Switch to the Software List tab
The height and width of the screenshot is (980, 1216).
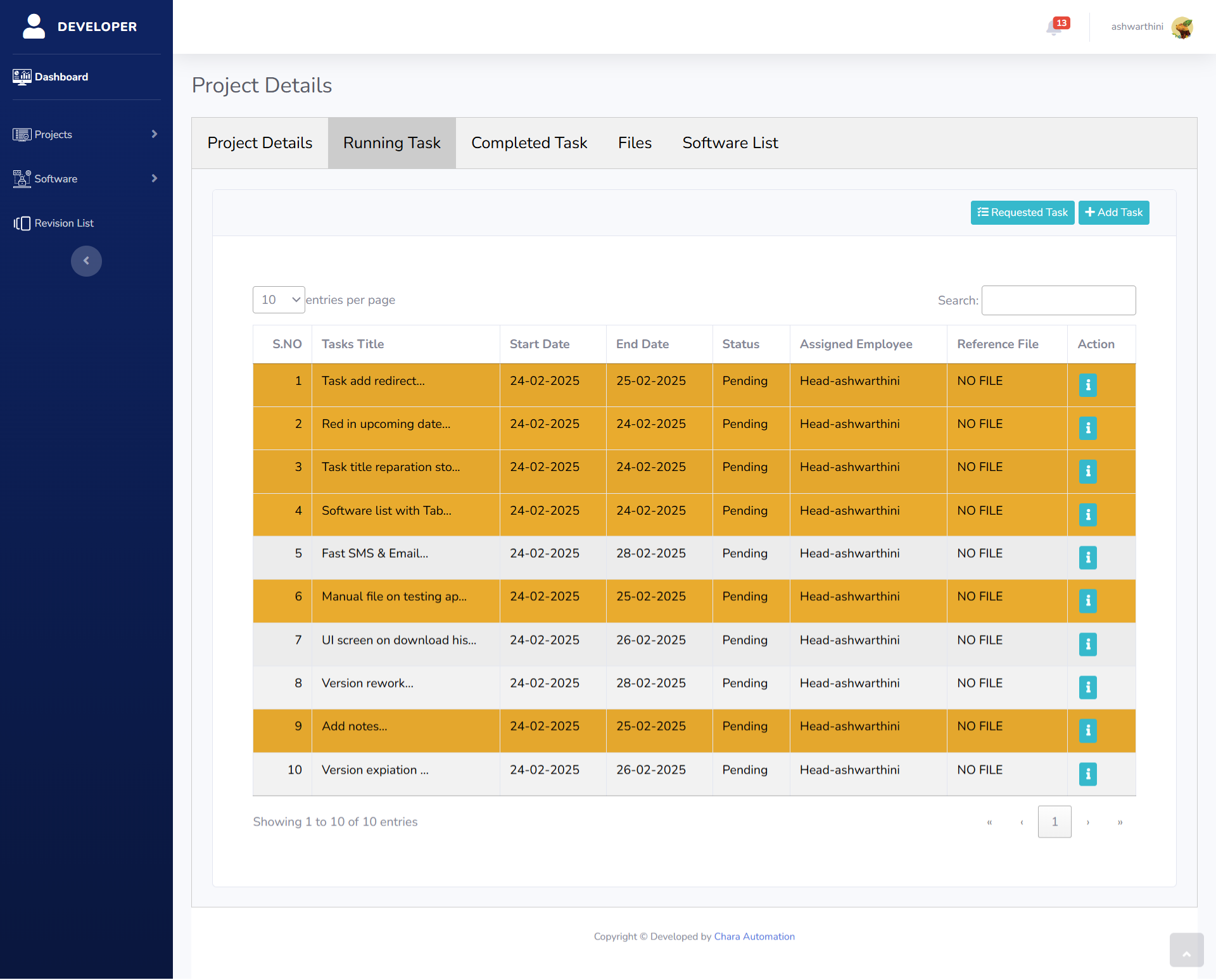(x=730, y=143)
